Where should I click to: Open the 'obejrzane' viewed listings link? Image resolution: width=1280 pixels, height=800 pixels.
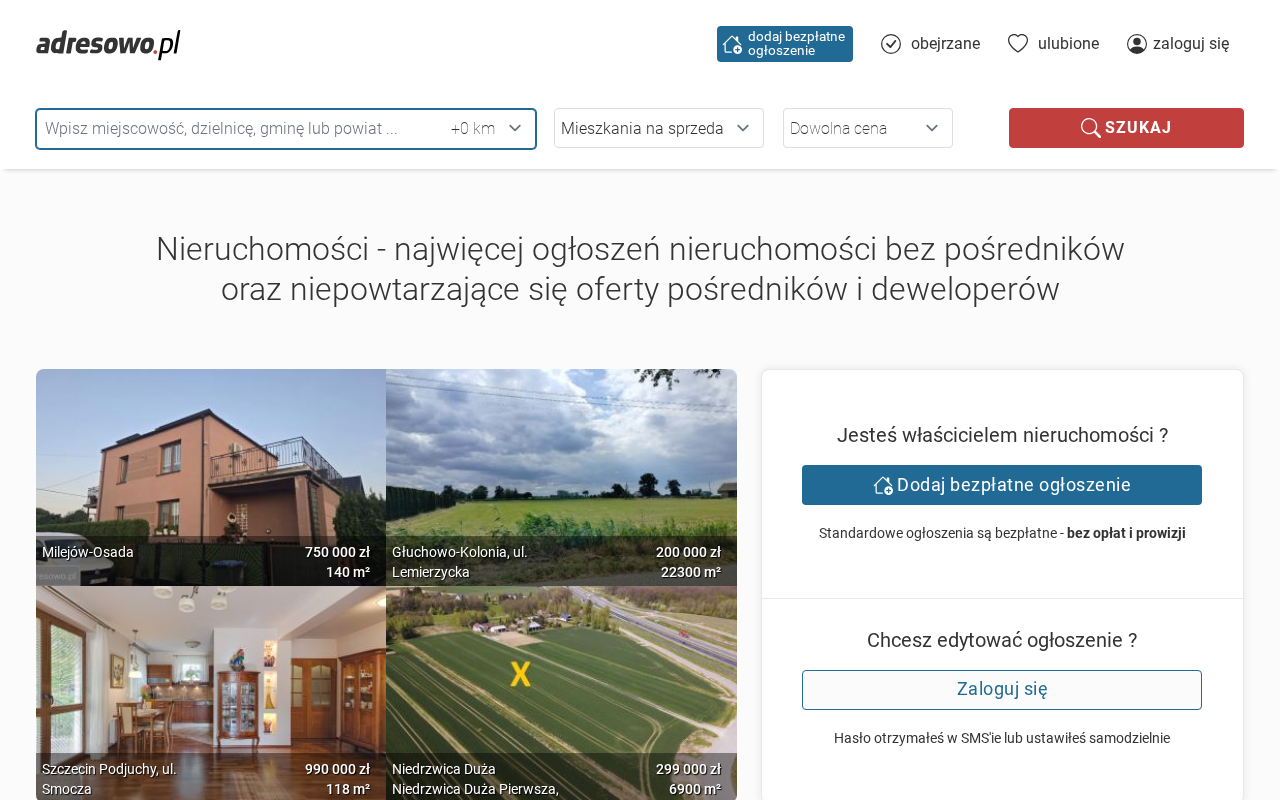(x=944, y=44)
